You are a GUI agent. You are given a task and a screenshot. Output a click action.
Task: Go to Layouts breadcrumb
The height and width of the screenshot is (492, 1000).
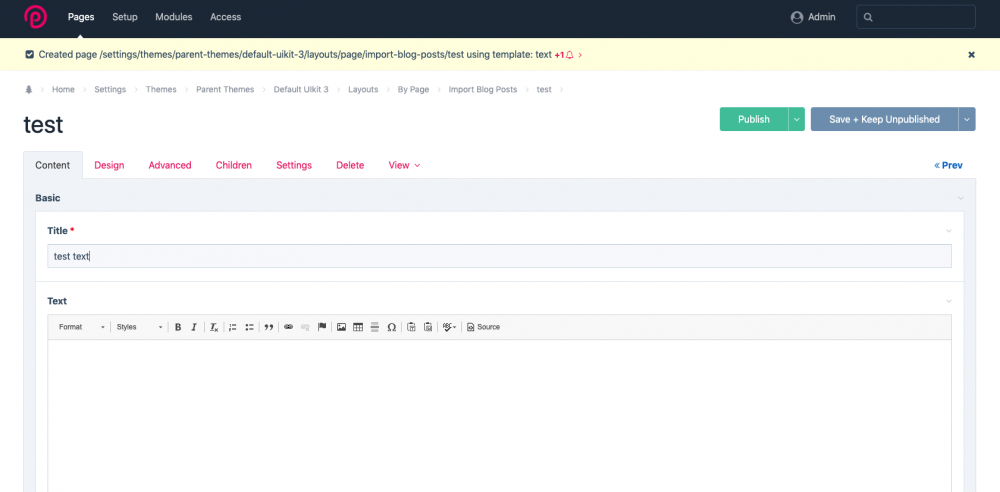pyautogui.click(x=363, y=89)
